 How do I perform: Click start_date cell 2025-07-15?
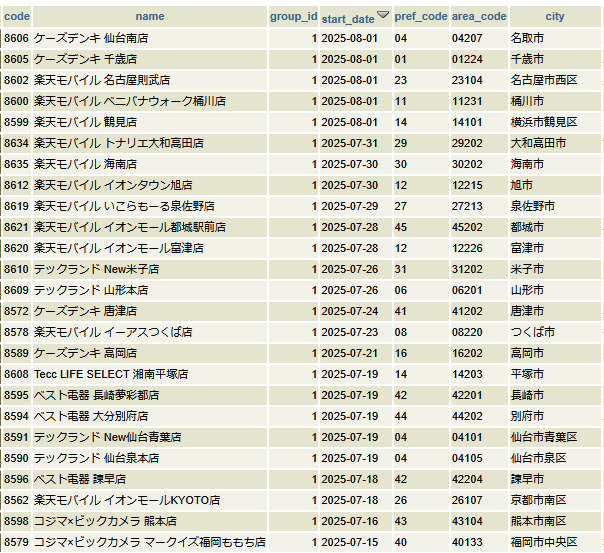356,542
